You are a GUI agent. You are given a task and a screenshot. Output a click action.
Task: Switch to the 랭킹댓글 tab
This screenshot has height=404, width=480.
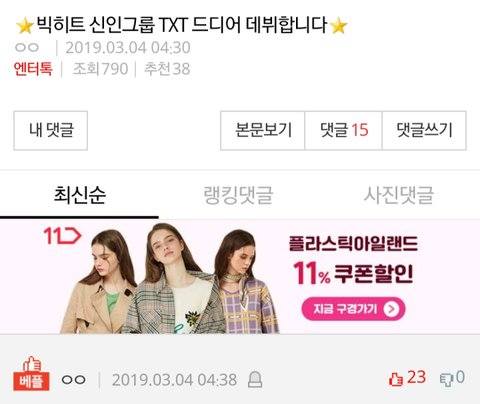pyautogui.click(x=238, y=195)
